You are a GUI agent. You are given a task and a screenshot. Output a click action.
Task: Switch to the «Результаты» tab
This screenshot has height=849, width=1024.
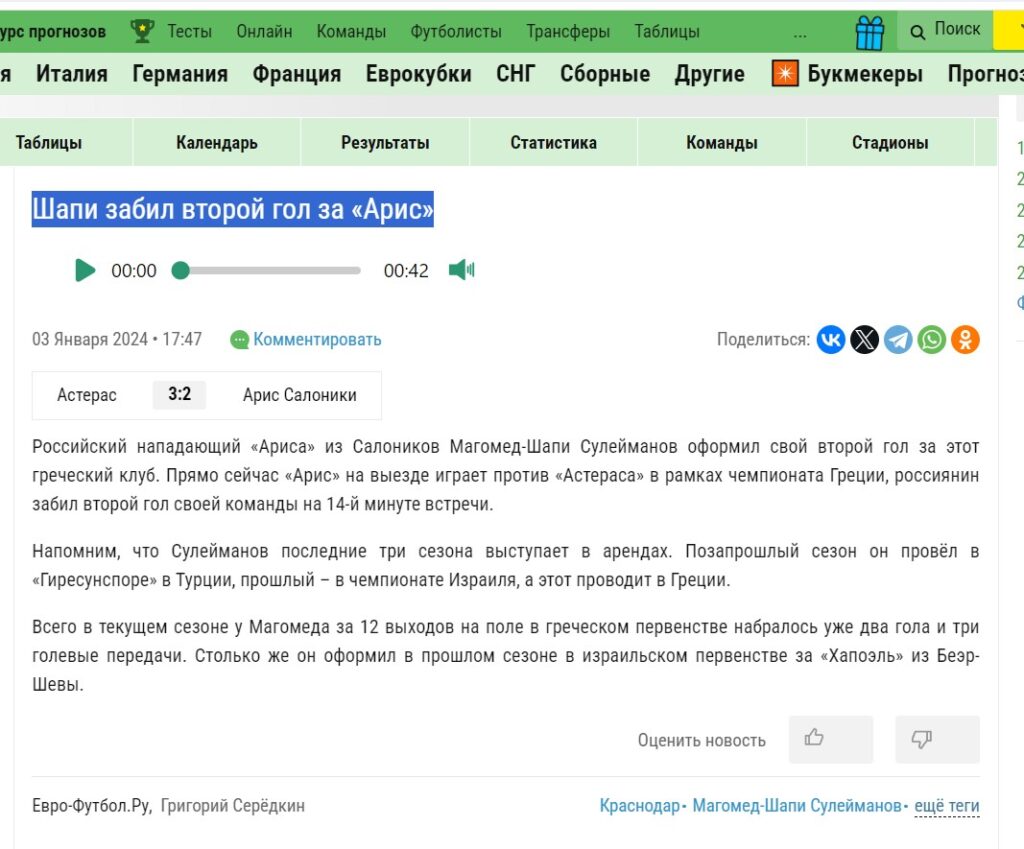385,142
